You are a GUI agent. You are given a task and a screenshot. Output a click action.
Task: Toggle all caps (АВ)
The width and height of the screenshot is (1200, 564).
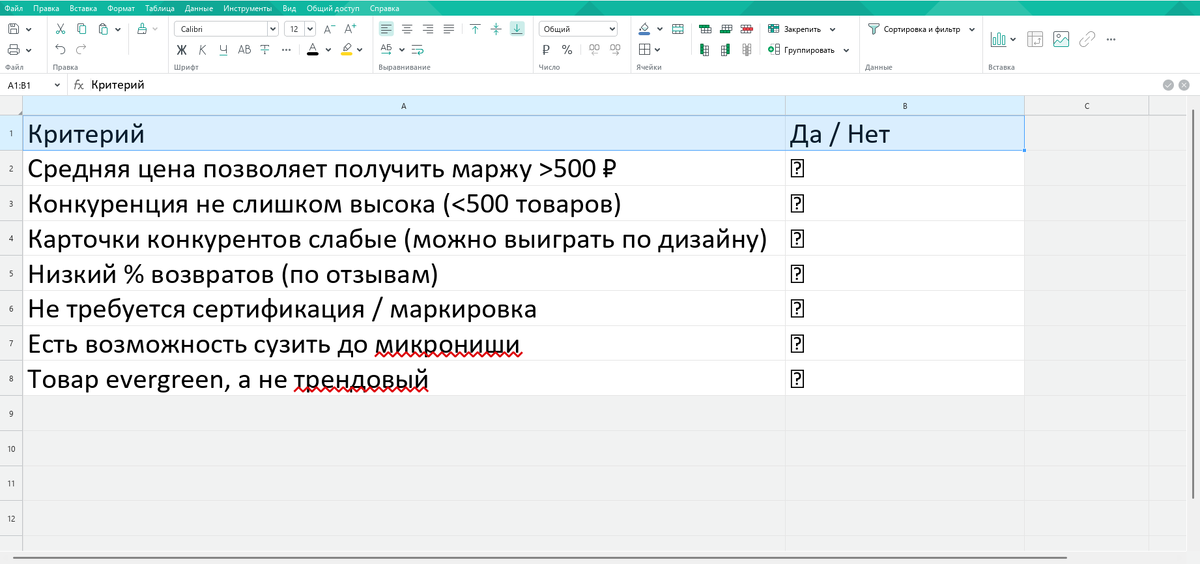click(244, 49)
